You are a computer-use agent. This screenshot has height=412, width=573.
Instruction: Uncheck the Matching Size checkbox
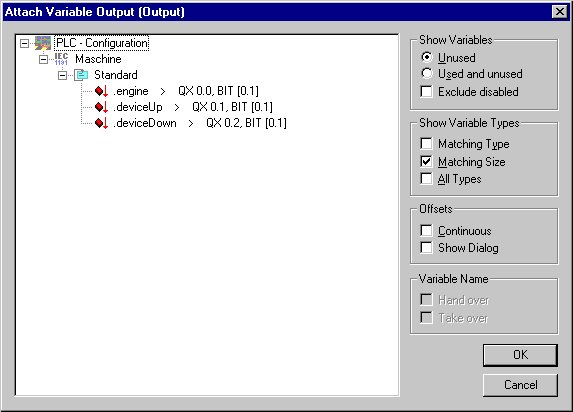426,161
